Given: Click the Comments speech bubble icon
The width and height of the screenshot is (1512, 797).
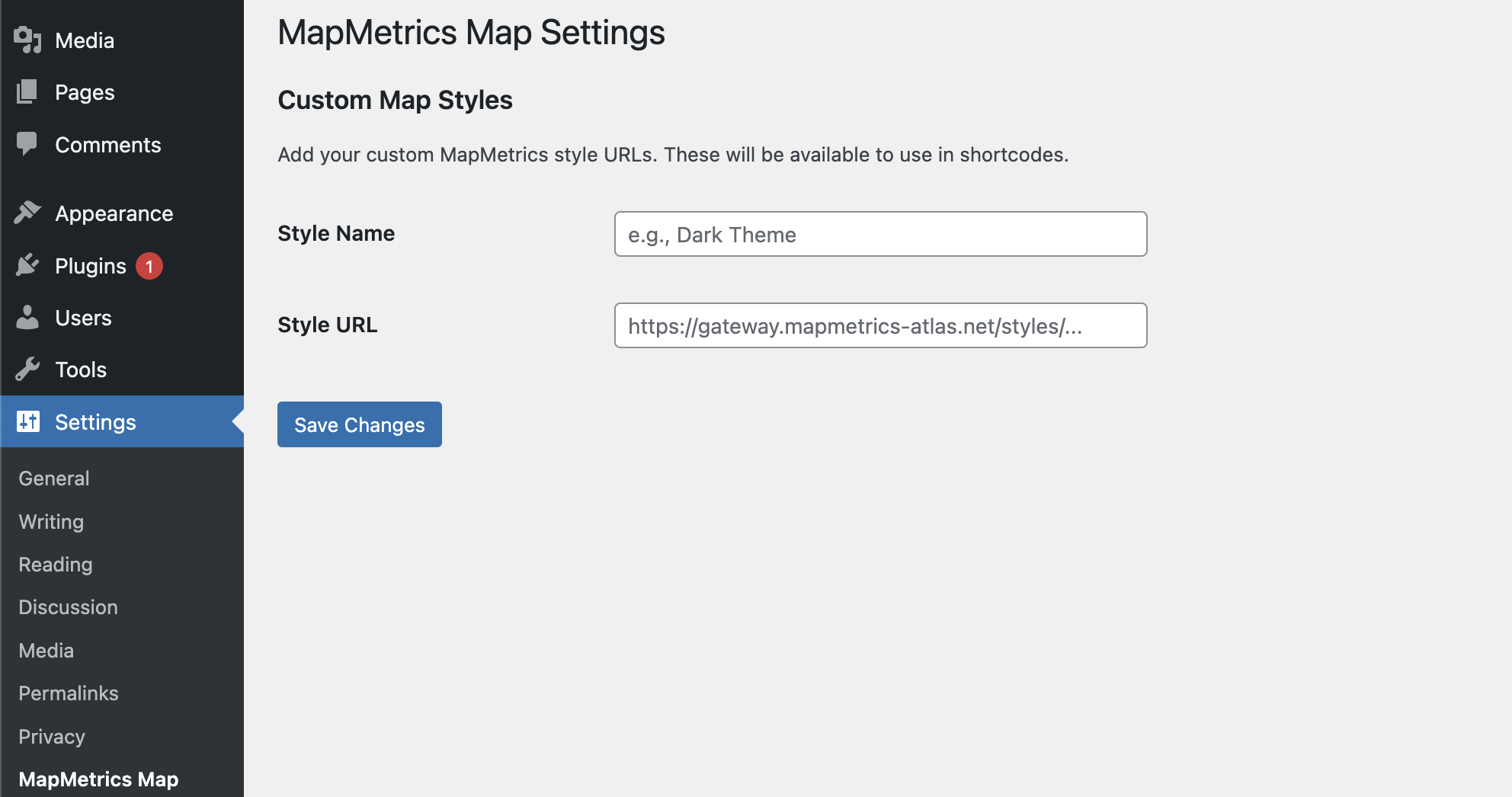Looking at the screenshot, I should click(27, 144).
